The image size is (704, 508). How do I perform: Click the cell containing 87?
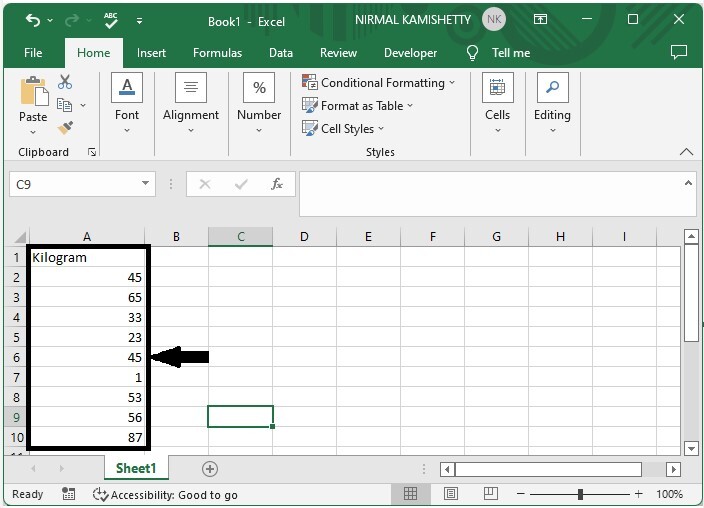[87, 437]
